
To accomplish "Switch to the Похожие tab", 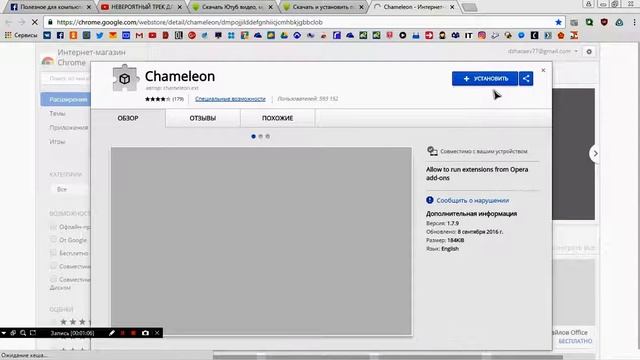I will pyautogui.click(x=278, y=118).
